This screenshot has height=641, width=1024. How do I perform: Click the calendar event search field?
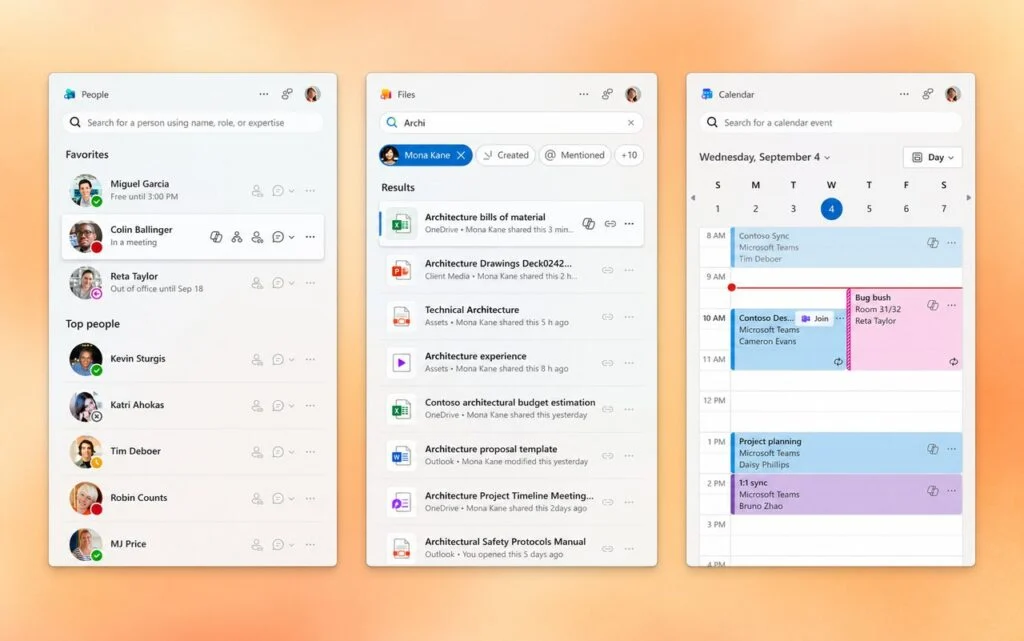(831, 123)
